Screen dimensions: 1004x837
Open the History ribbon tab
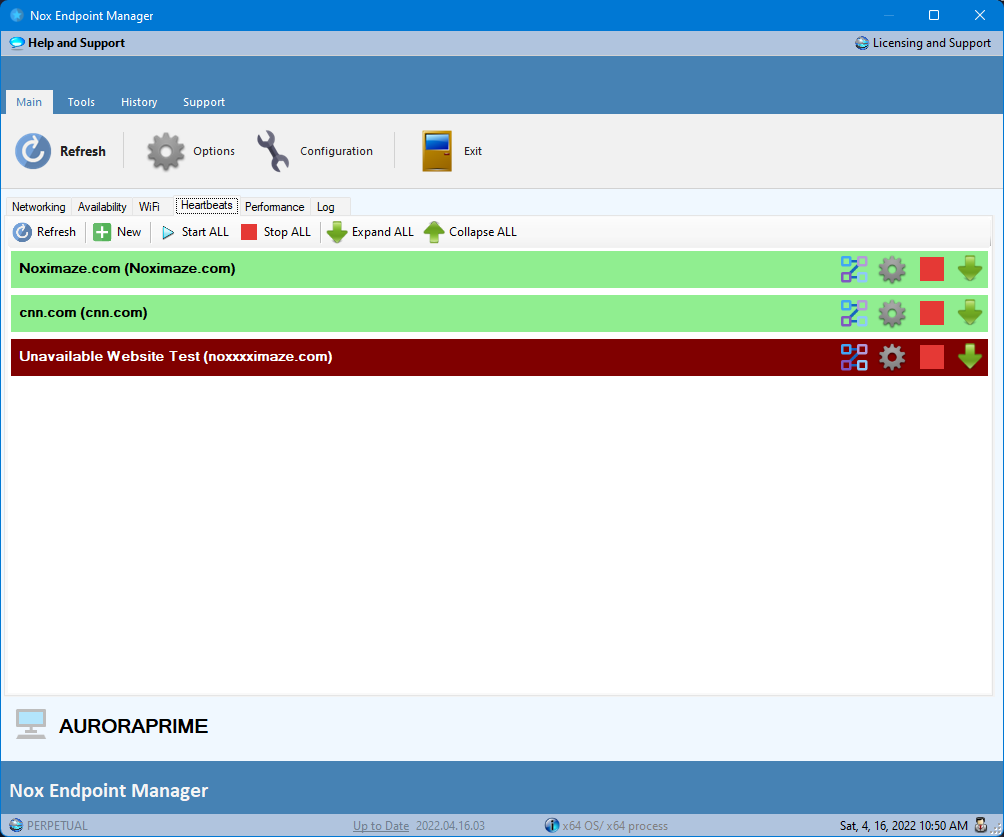click(139, 102)
